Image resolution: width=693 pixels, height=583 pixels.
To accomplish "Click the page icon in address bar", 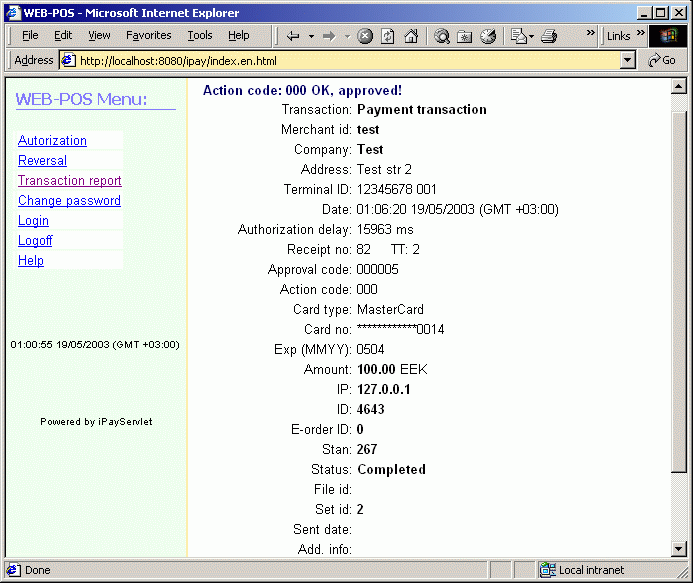I will pyautogui.click(x=68, y=60).
